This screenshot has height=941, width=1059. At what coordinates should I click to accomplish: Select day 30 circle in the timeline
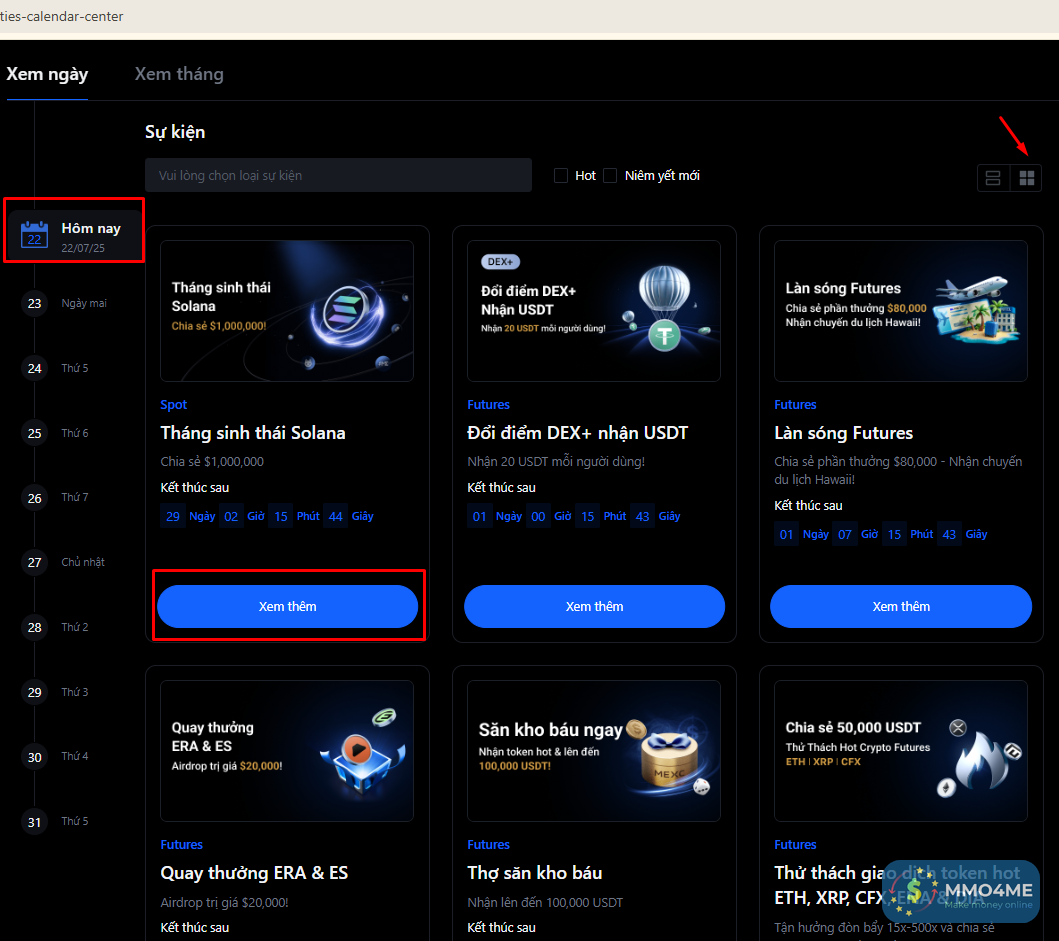click(34, 757)
